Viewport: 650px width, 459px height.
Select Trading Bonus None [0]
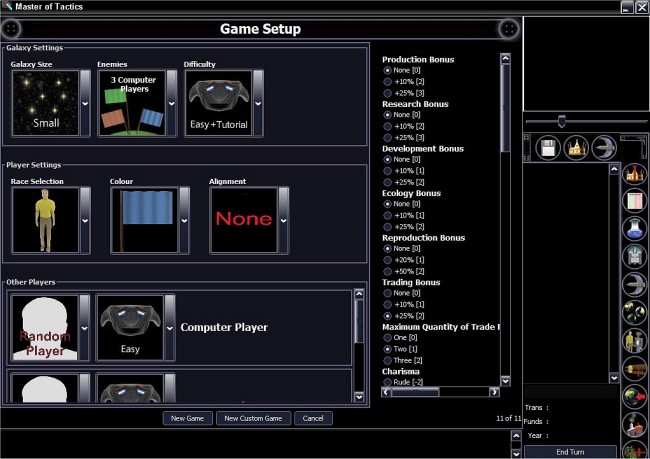(402, 293)
